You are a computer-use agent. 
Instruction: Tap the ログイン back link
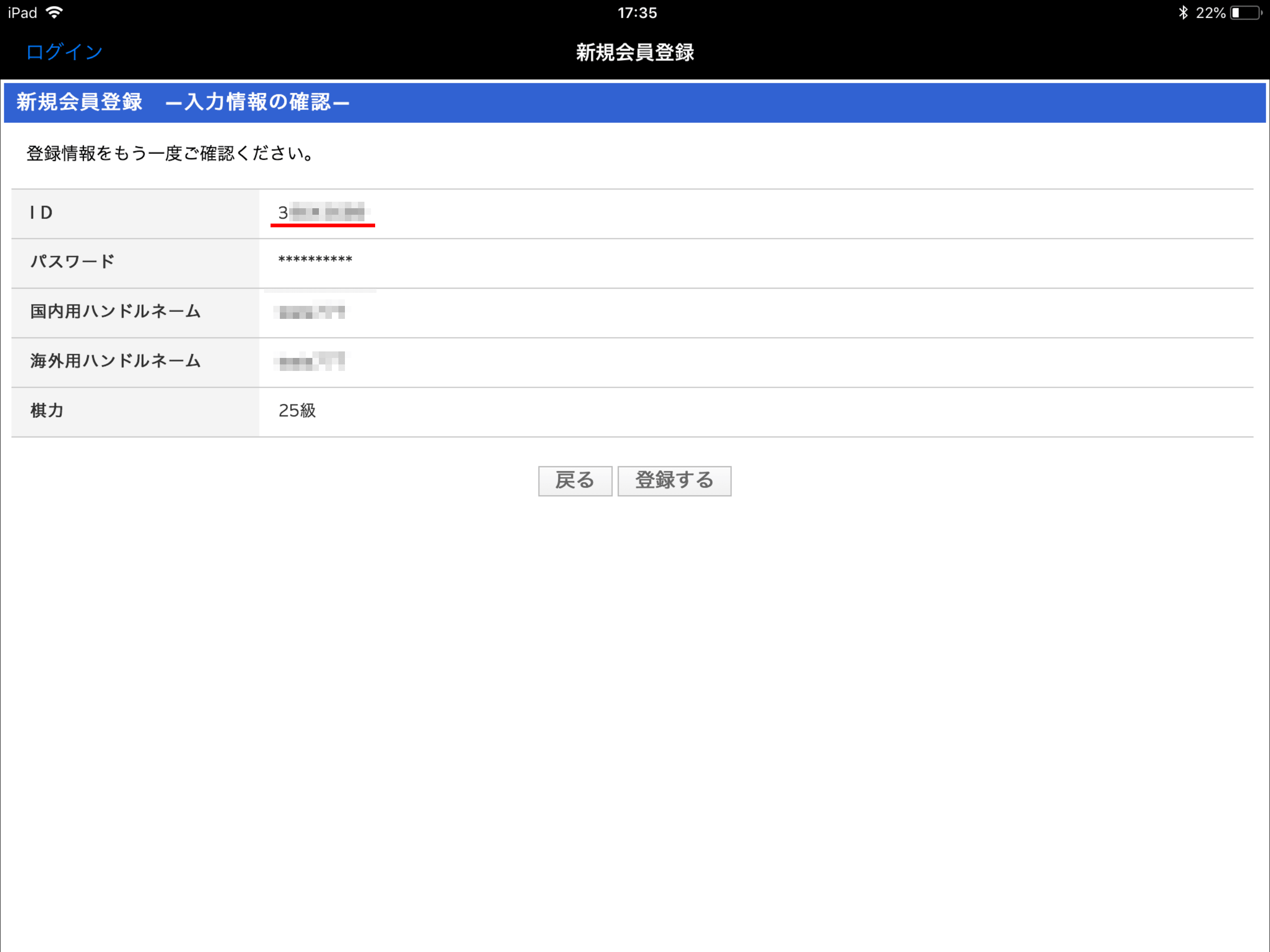[x=64, y=52]
